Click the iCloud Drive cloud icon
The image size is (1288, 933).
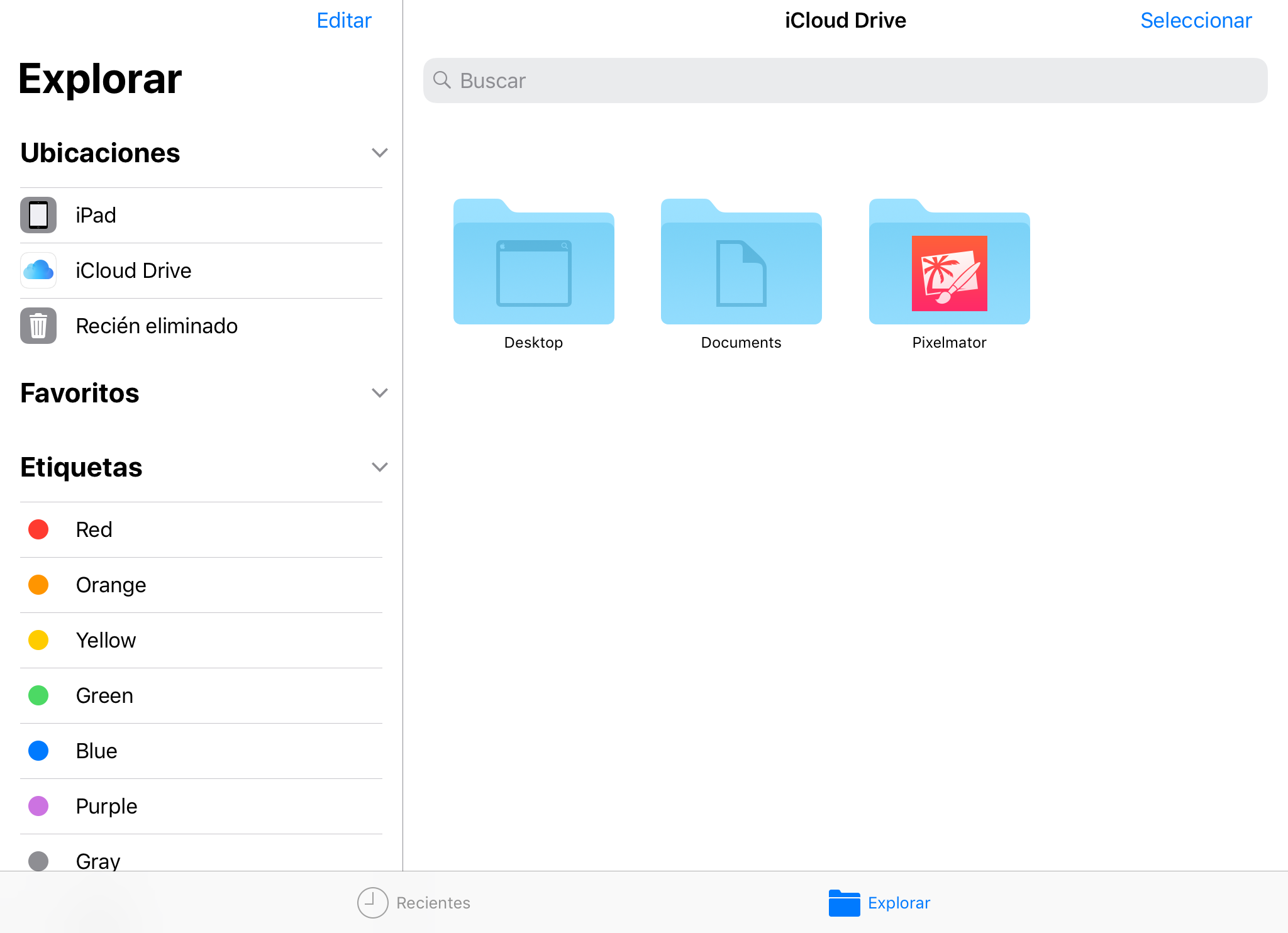[38, 270]
